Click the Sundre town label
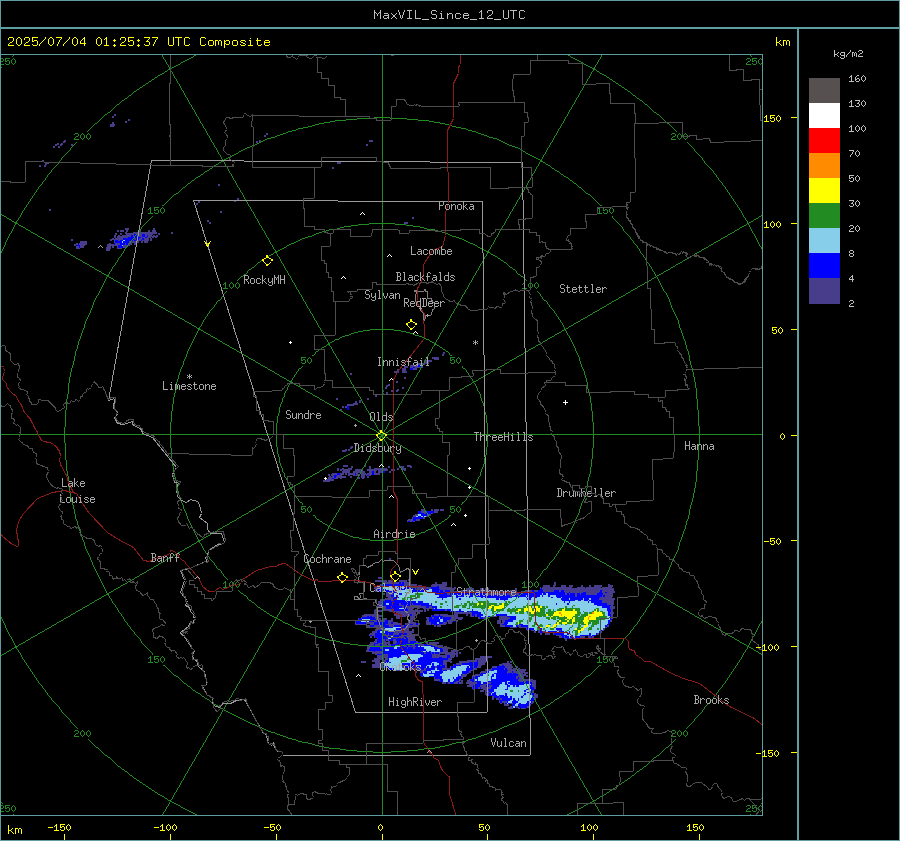The height and width of the screenshot is (841, 900). 303,415
